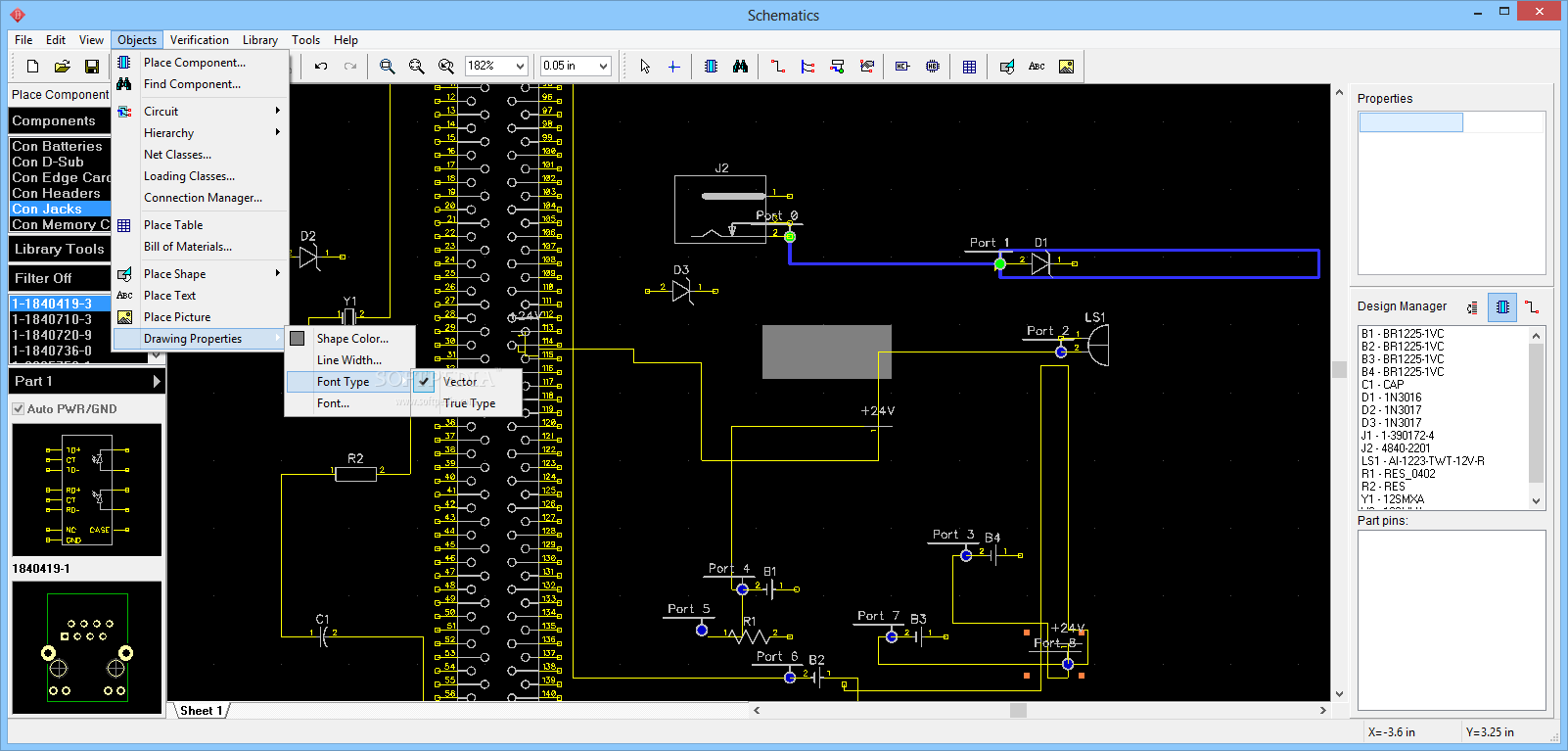Click the Library Tools button
This screenshot has width=1568, height=751.
tap(60, 249)
